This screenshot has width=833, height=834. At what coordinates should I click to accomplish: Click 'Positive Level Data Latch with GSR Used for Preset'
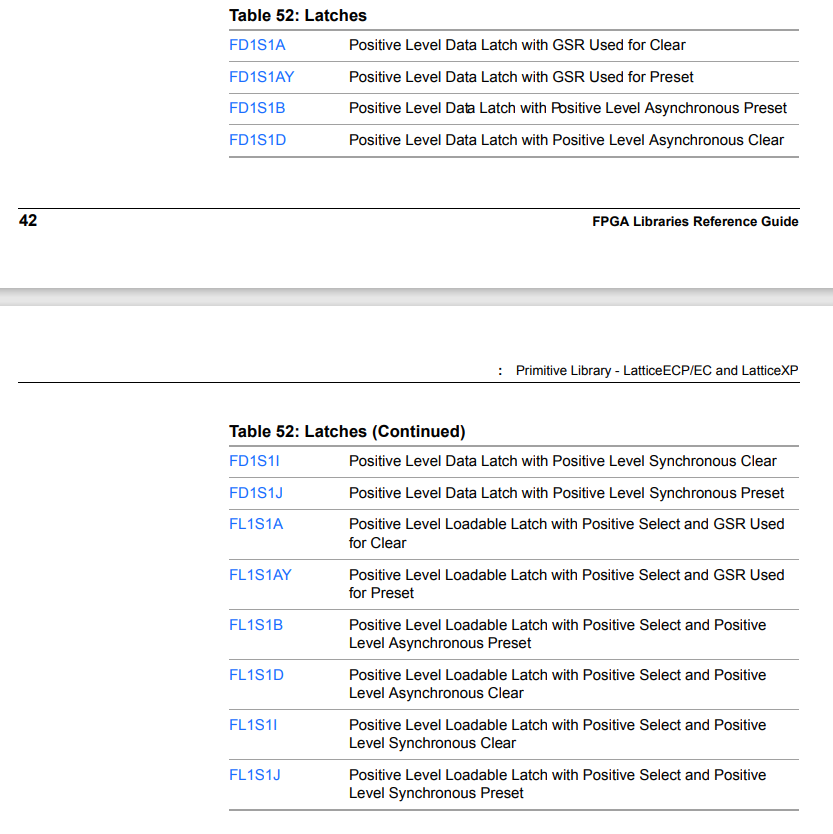(x=521, y=77)
